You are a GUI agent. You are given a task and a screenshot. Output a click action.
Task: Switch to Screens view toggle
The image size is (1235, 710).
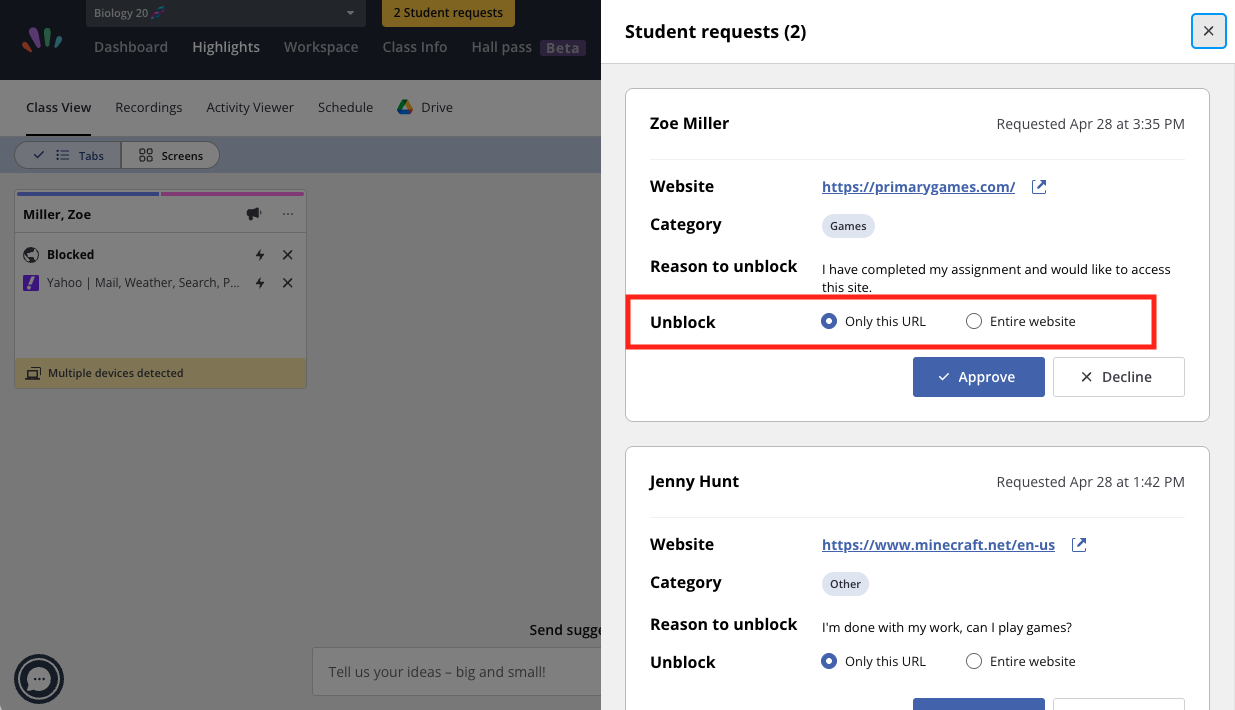pyautogui.click(x=171, y=155)
